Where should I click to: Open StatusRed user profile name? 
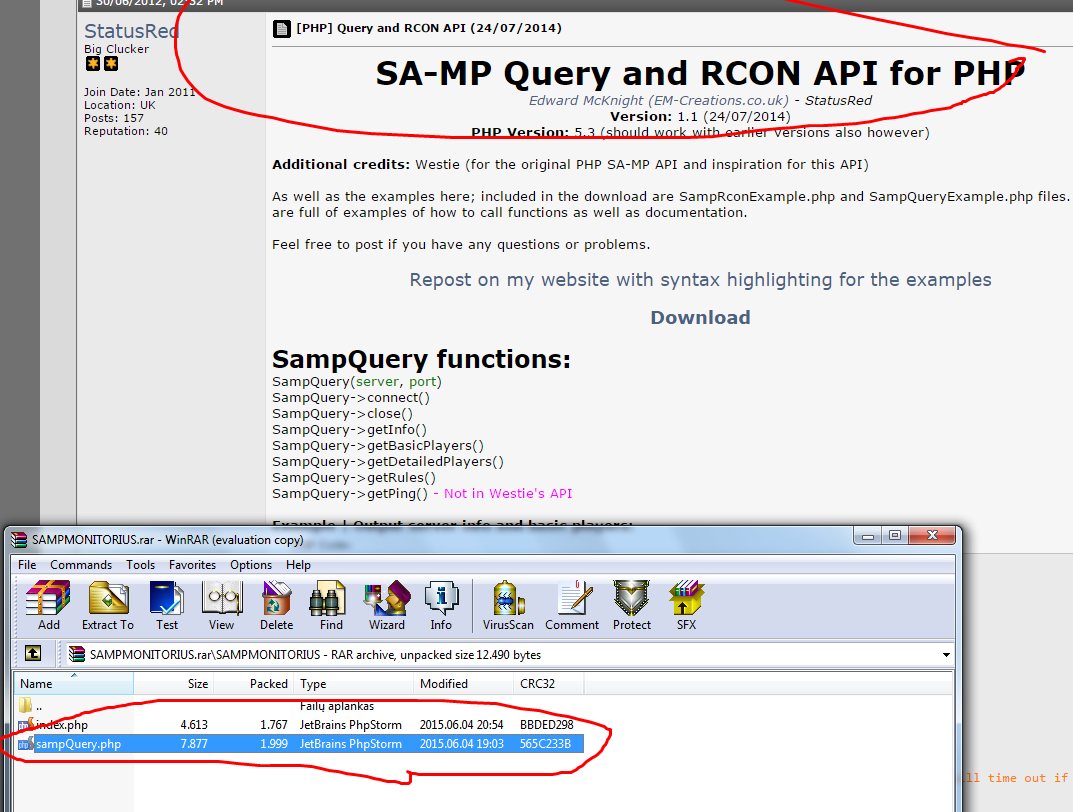[x=131, y=31]
